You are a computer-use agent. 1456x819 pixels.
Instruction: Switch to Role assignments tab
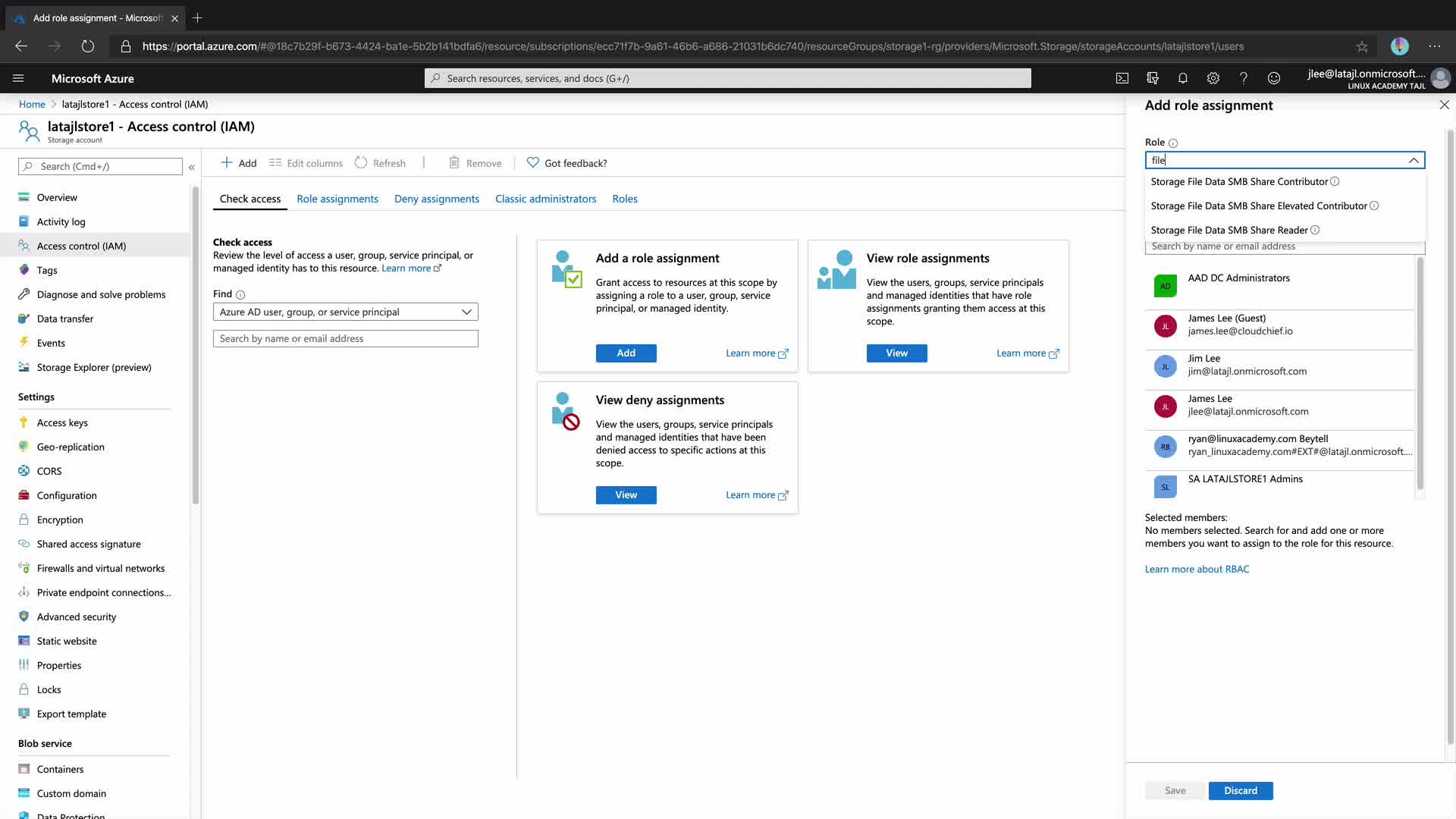[x=337, y=199]
